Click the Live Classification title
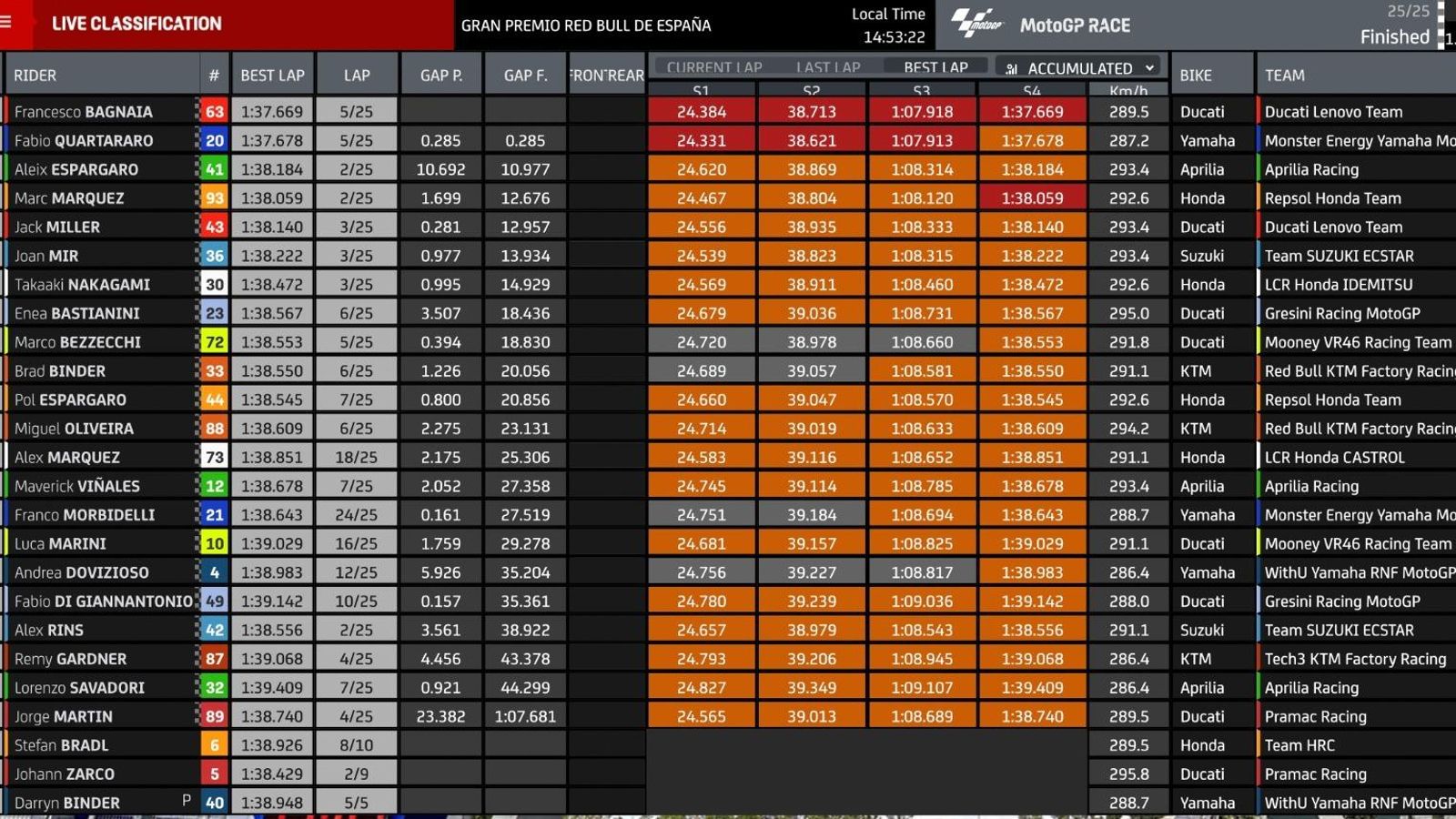Image resolution: width=1456 pixels, height=819 pixels. click(x=136, y=24)
